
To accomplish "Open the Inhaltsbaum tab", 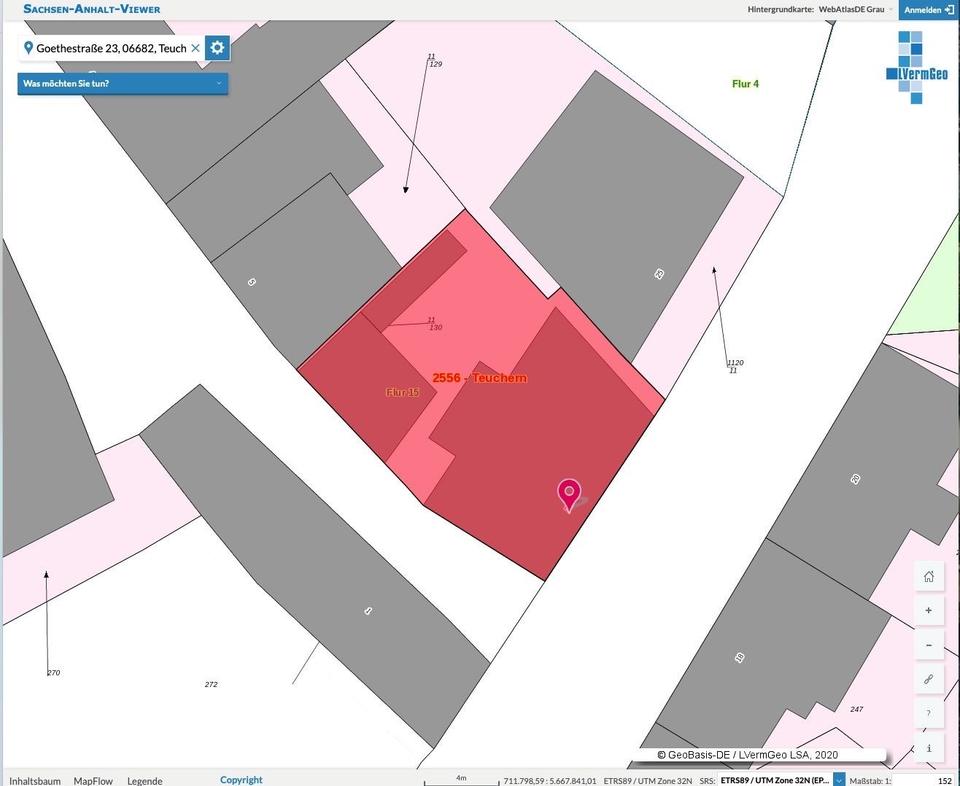I will [x=35, y=780].
